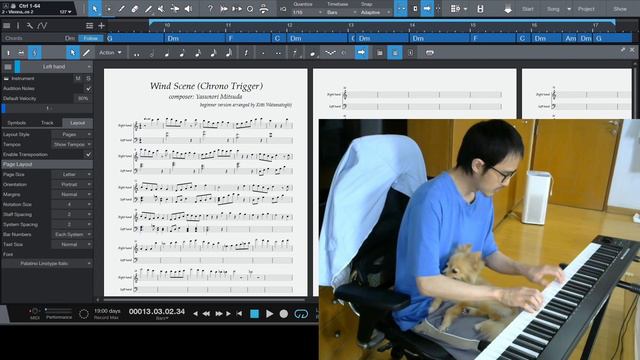The image size is (640, 360).
Task: Mute the Instrument with M button
Action: tap(78, 78)
